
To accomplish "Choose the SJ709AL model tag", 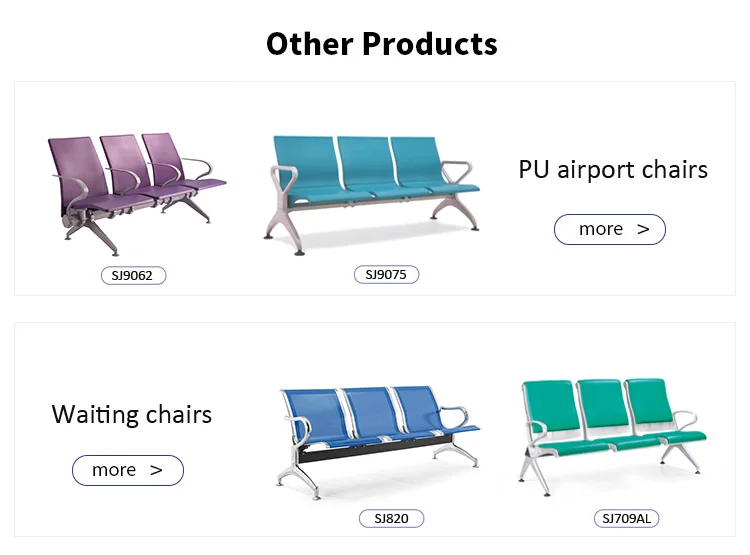I will click(629, 518).
